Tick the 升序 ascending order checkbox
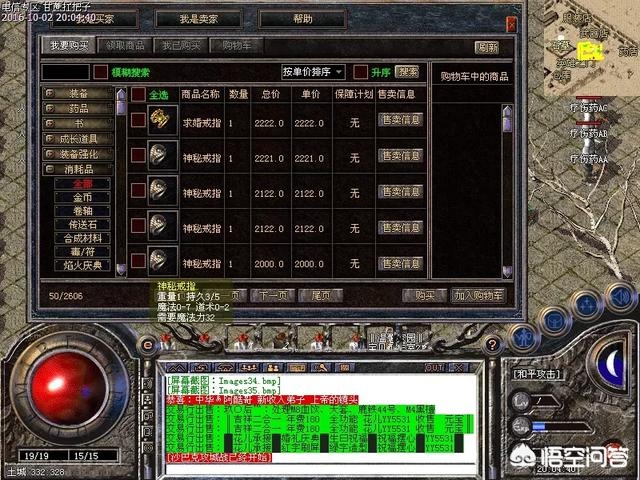The height and width of the screenshot is (480, 640). (360, 72)
